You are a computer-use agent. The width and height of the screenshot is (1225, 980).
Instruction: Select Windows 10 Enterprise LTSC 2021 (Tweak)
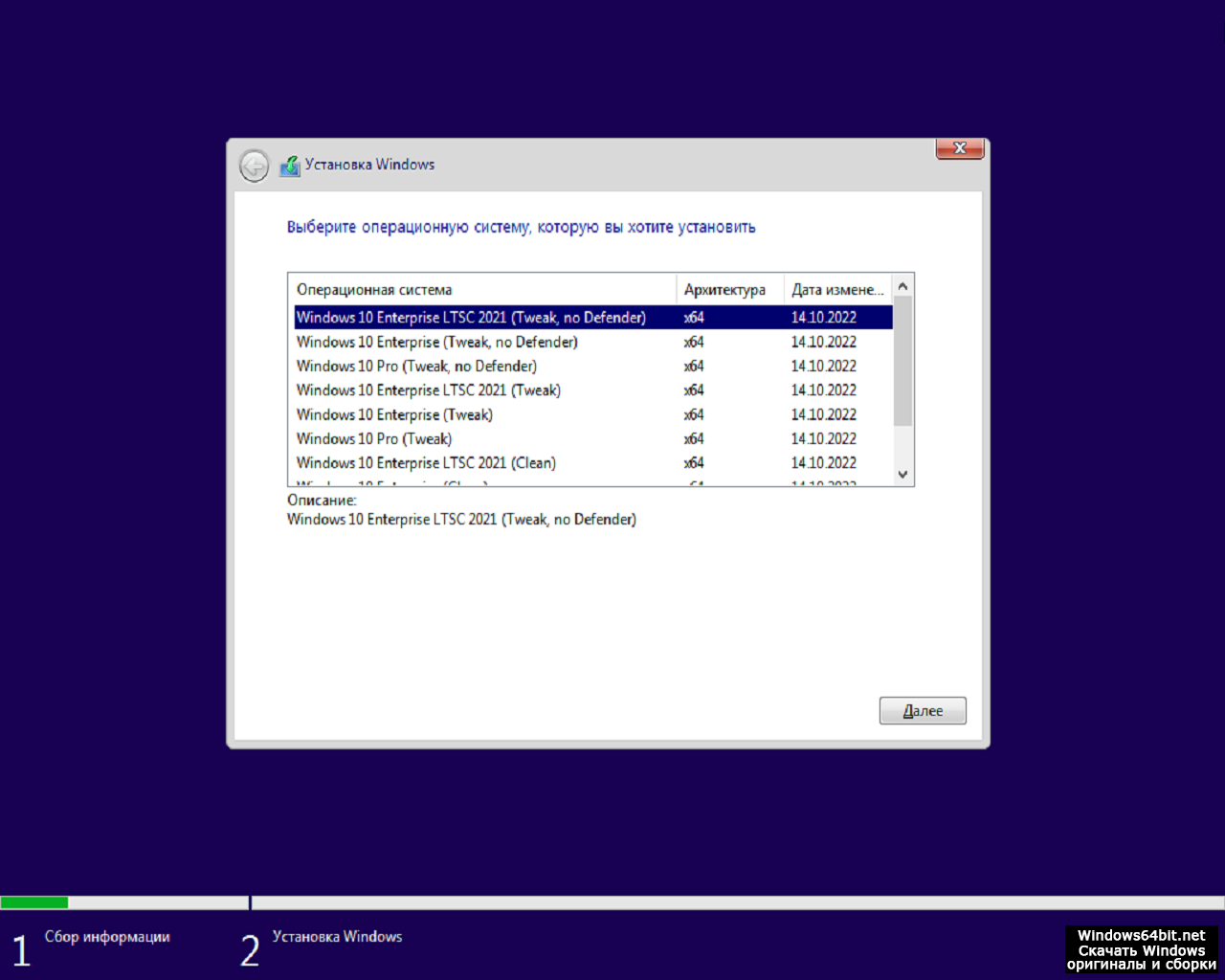tap(428, 390)
